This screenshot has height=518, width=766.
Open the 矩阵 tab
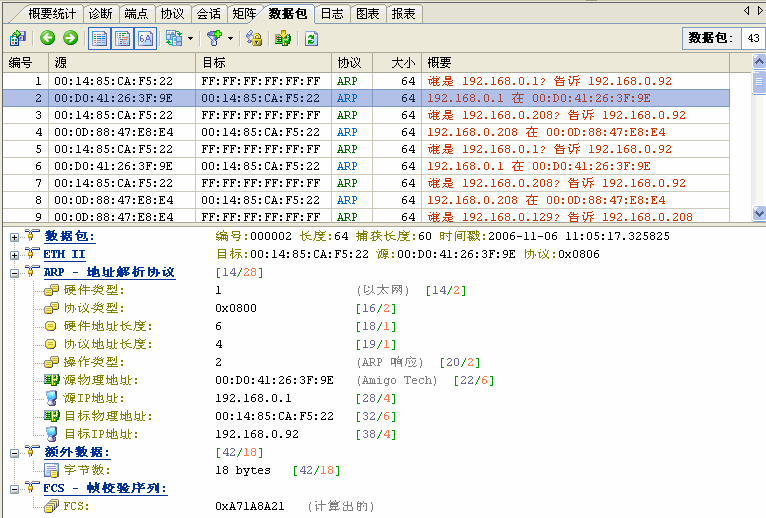coord(244,14)
